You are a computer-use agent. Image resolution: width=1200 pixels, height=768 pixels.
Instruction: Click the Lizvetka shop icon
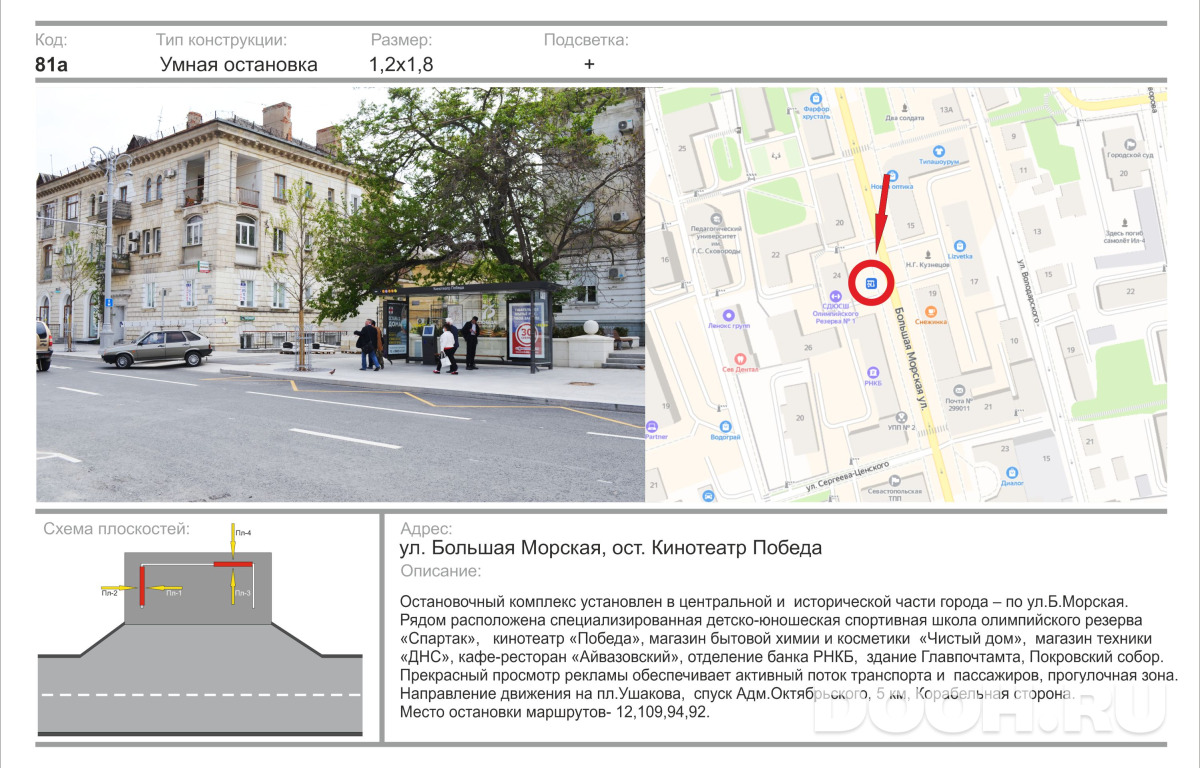pyautogui.click(x=959, y=245)
